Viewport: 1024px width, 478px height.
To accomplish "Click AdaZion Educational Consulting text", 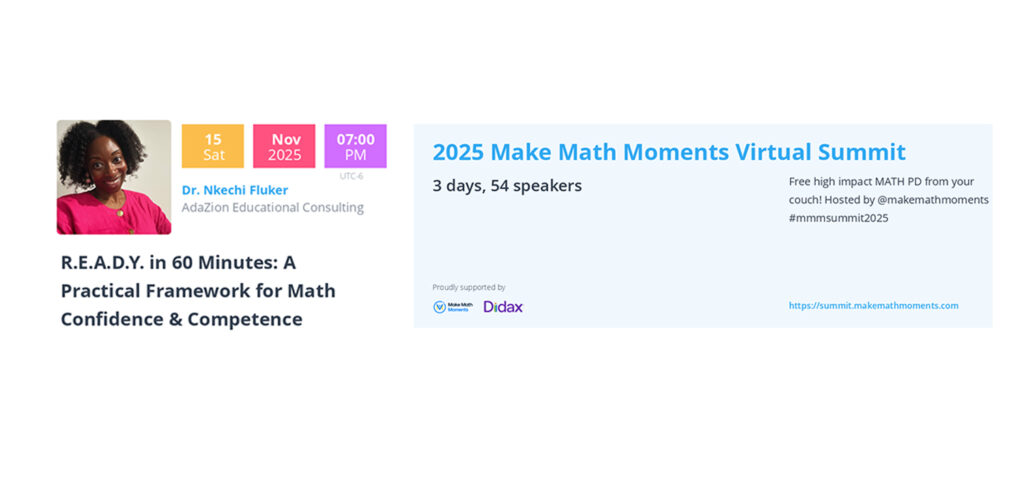I will pyautogui.click(x=272, y=208).
